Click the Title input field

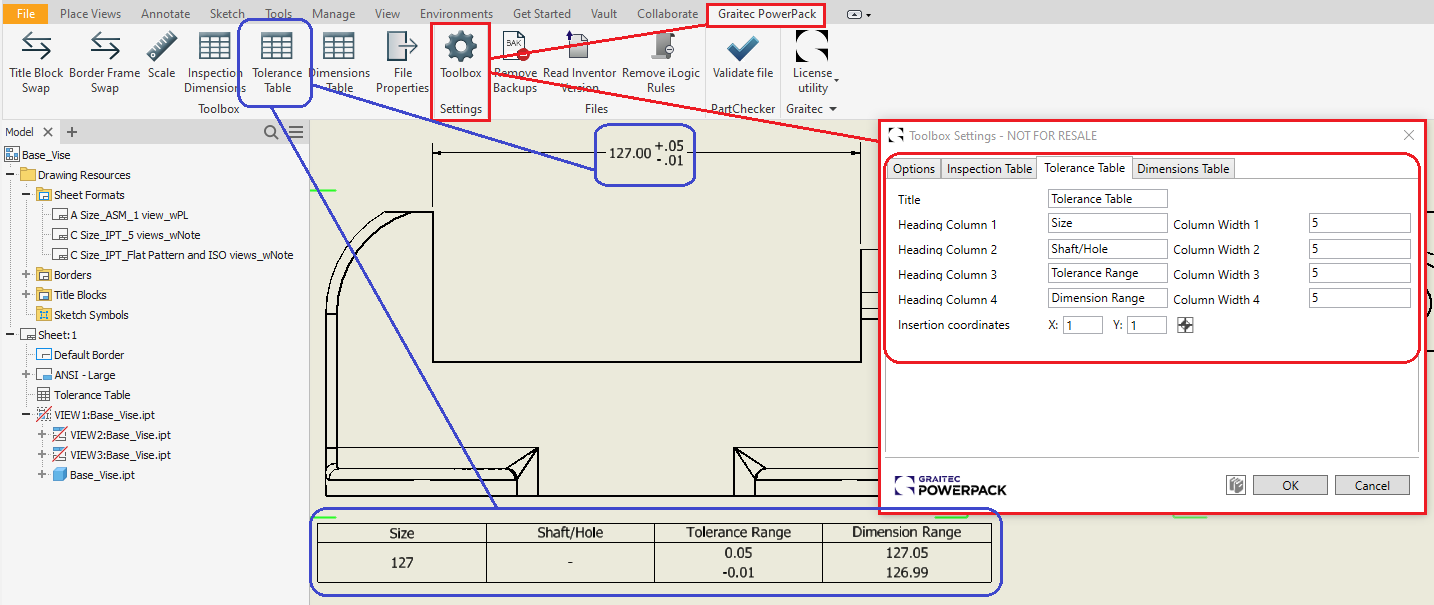coord(1107,199)
